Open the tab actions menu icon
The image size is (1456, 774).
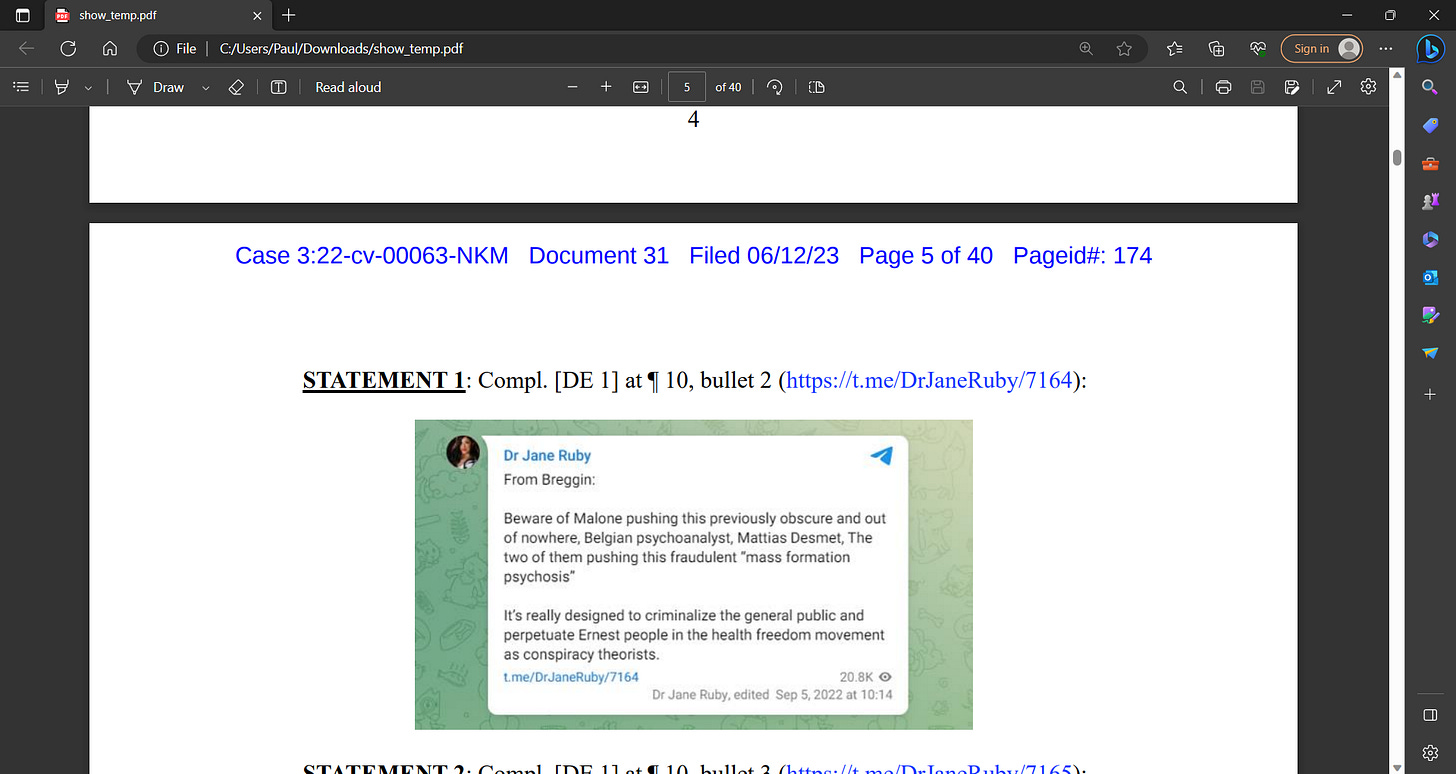coord(23,16)
